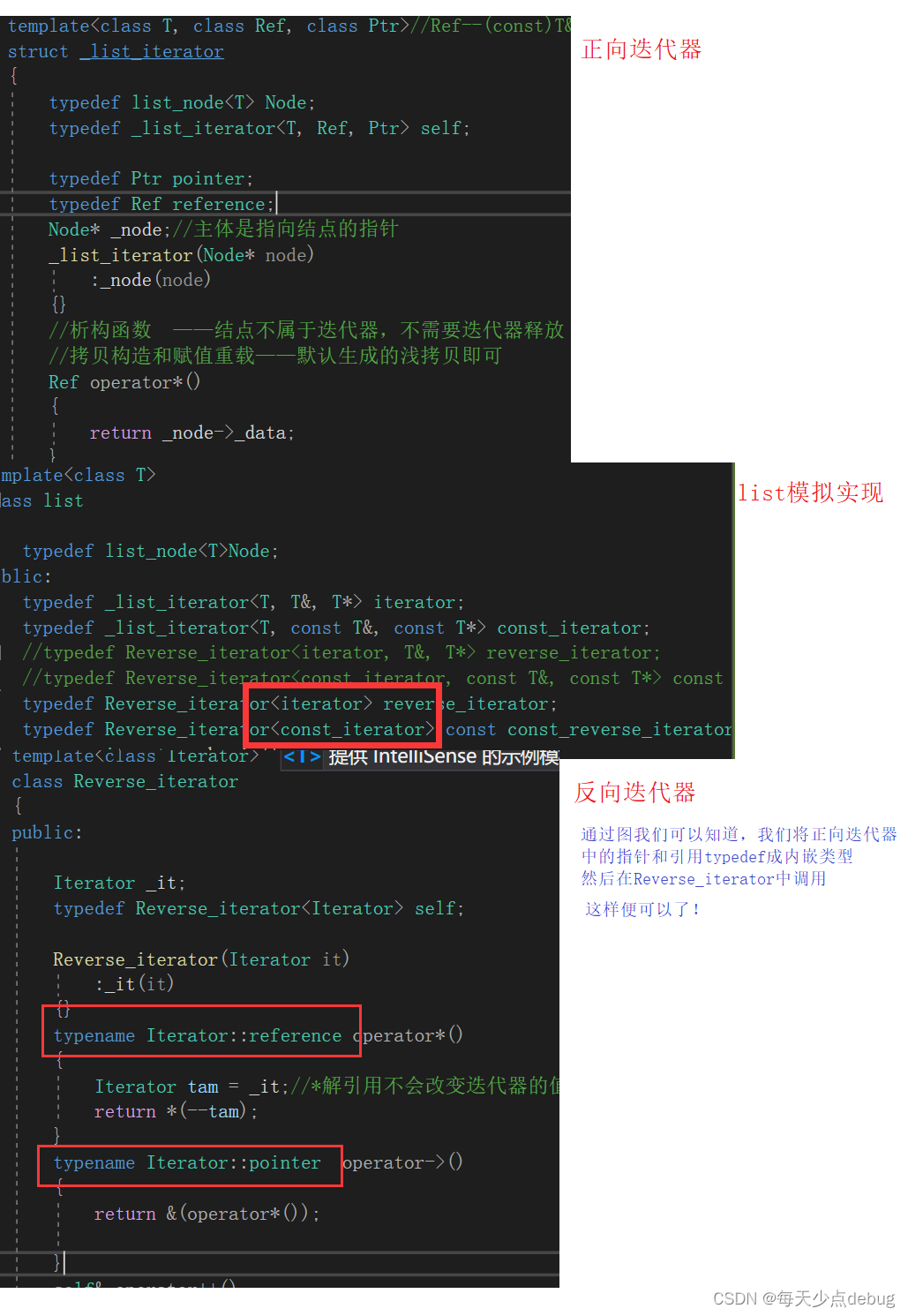This screenshot has height=1316, width=908.
Task: Click the class Reverse_iterator declaration
Action: click(x=124, y=781)
